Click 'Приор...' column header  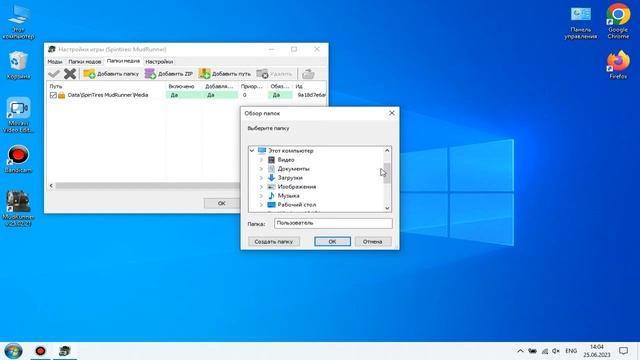252,87
